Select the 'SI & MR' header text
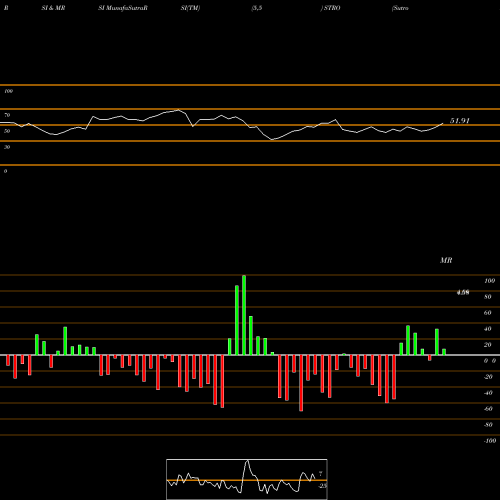 click(53, 8)
